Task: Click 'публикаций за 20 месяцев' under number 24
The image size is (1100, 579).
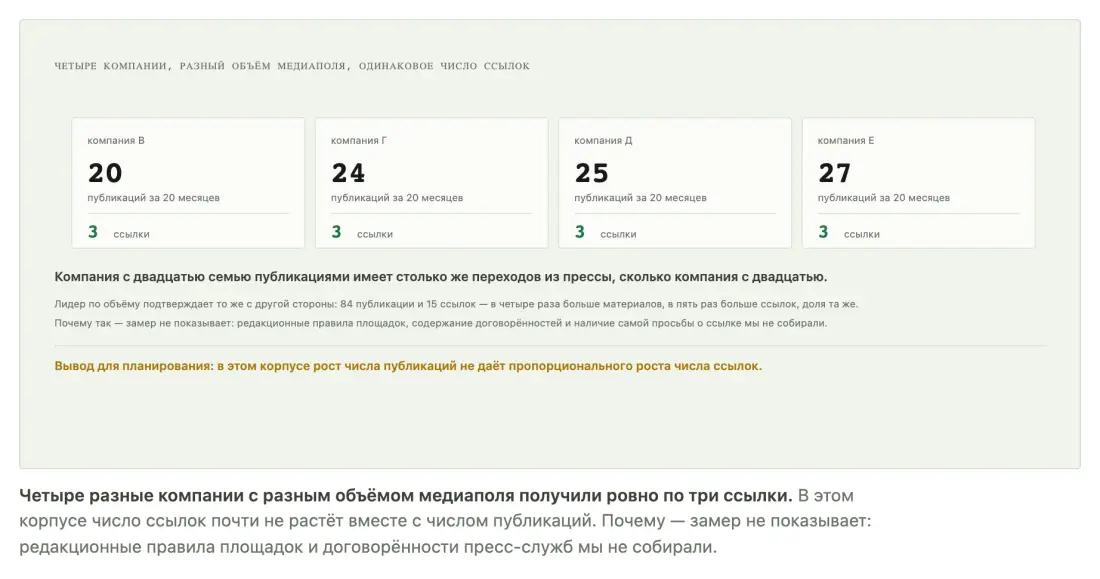Action: [x=397, y=198]
